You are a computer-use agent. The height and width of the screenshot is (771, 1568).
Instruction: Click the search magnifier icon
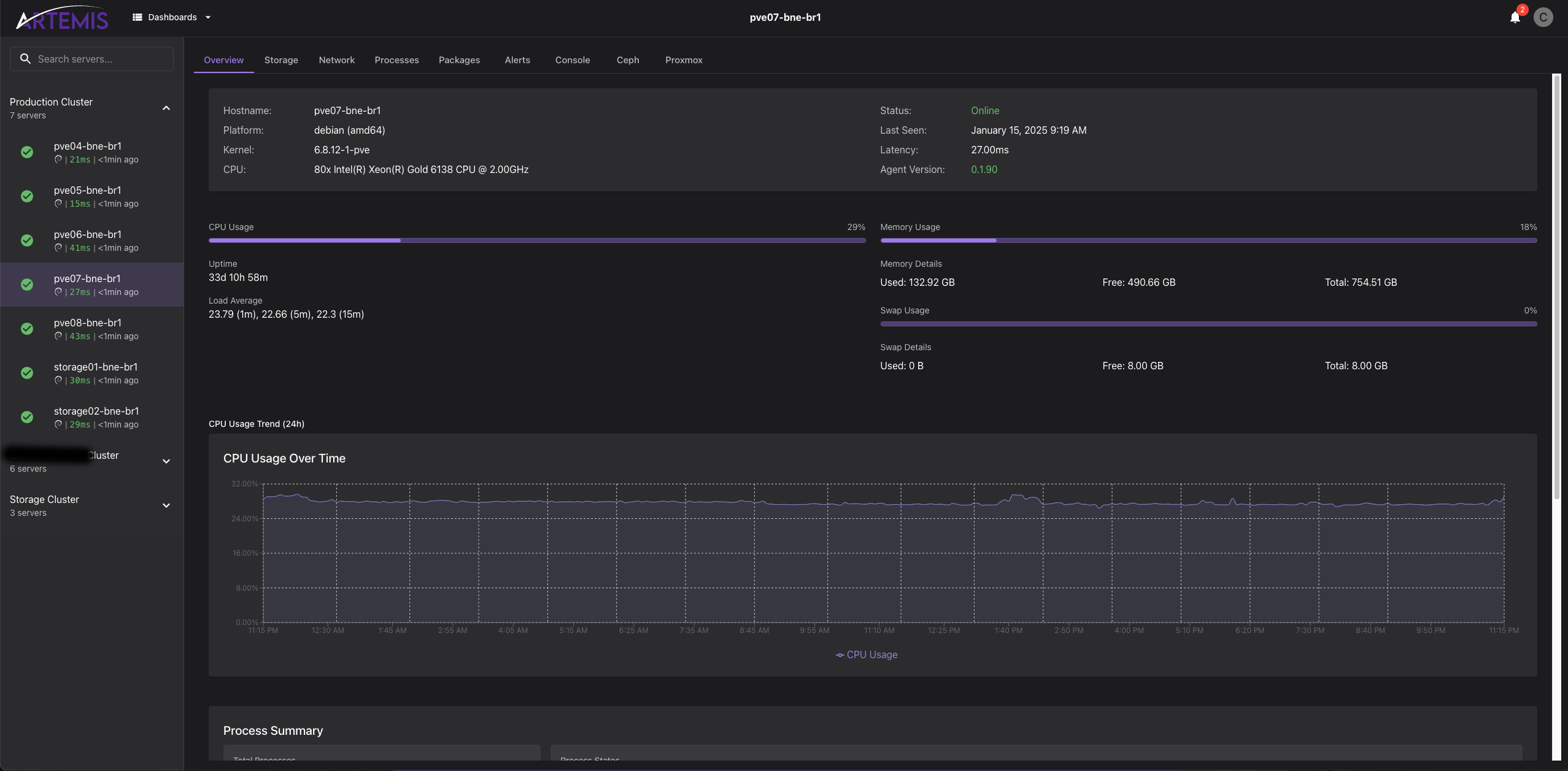click(25, 59)
